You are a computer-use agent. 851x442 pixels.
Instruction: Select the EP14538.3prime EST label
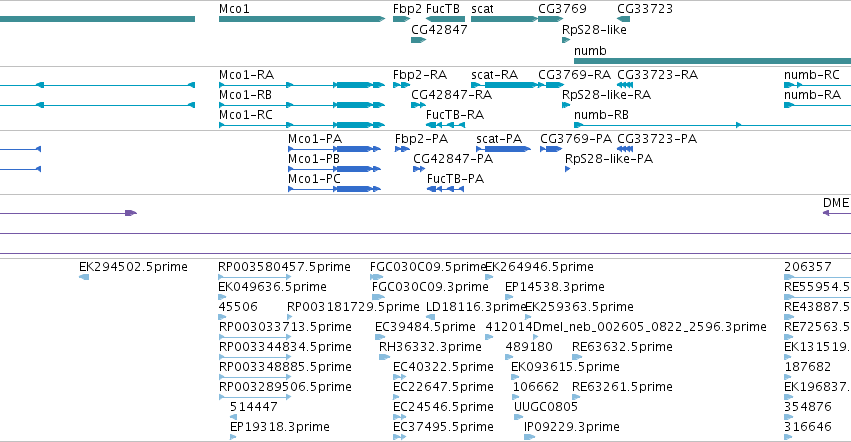point(555,287)
